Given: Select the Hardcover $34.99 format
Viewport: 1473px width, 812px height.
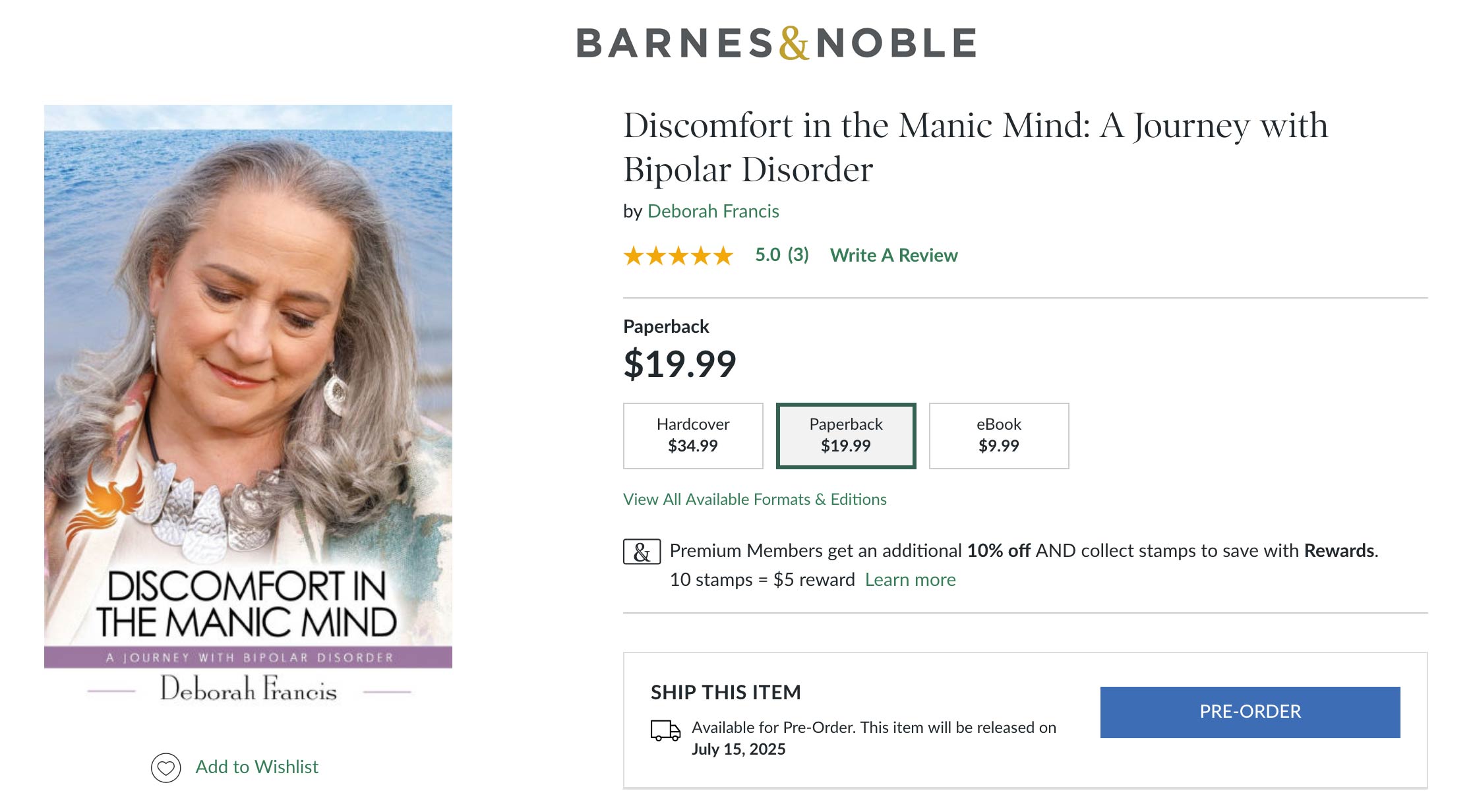Looking at the screenshot, I should pyautogui.click(x=693, y=436).
